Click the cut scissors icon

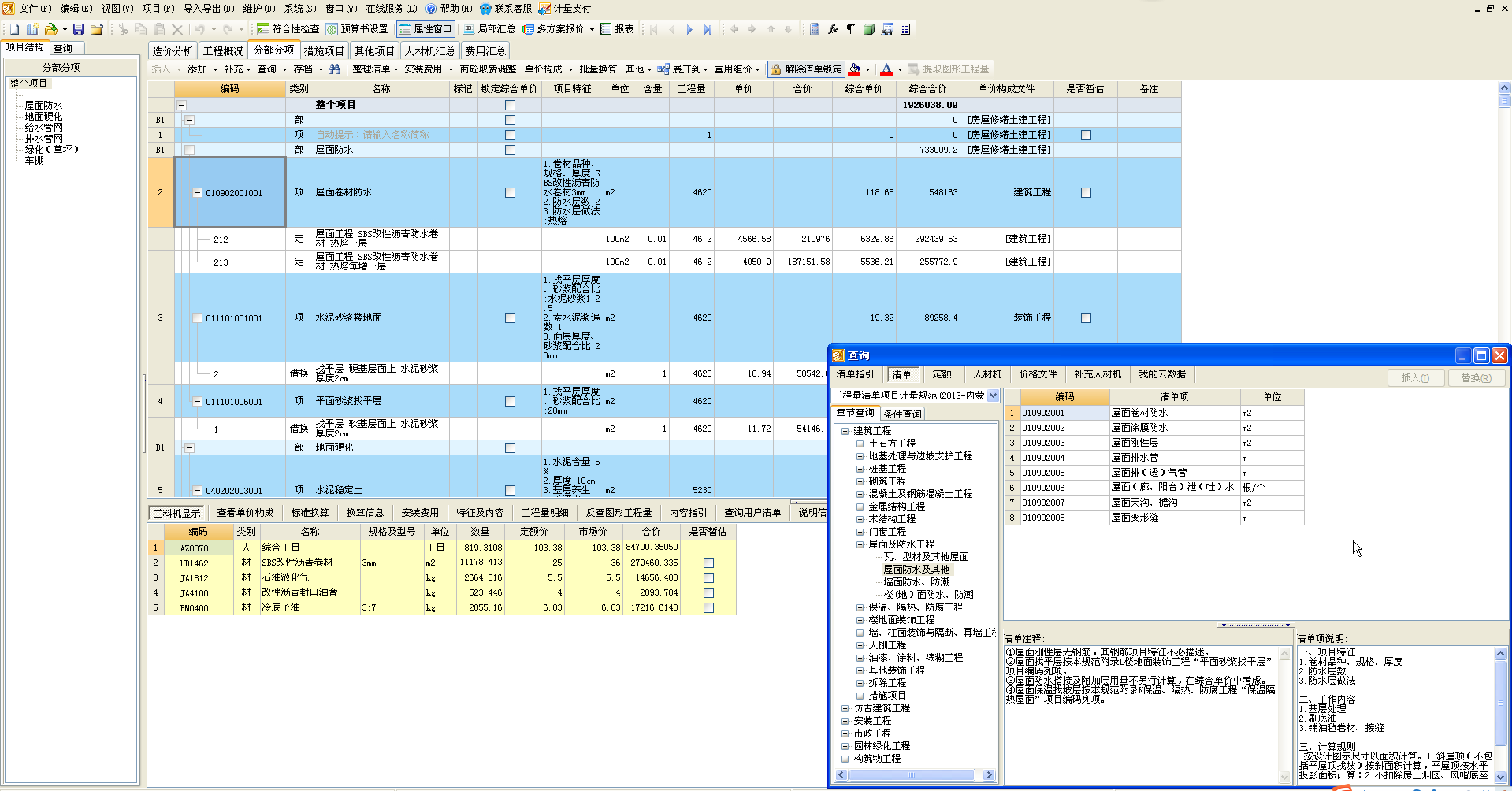(x=123, y=29)
